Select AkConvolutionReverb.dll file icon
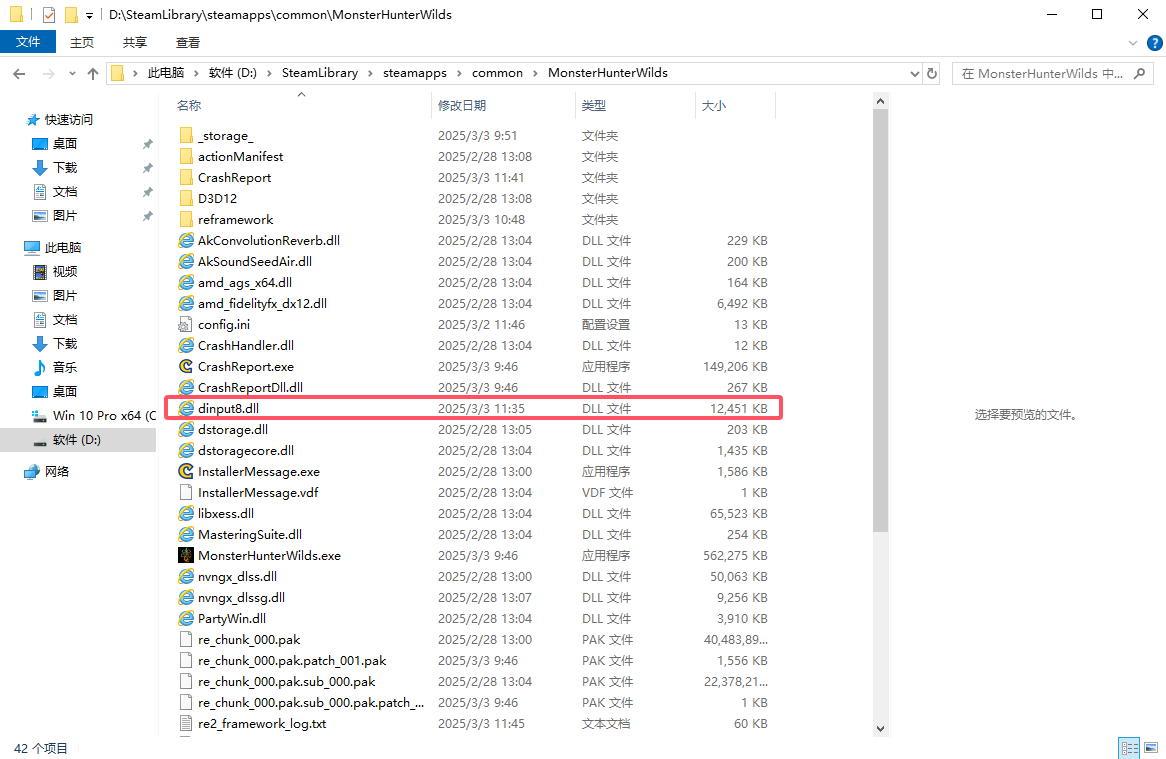 click(x=186, y=240)
